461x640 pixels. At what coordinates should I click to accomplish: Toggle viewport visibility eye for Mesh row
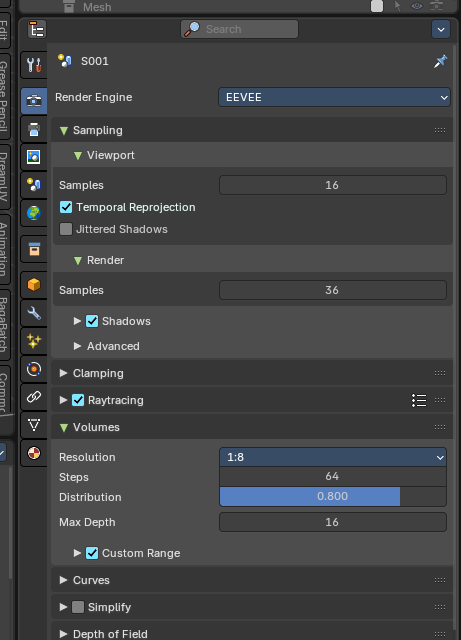pyautogui.click(x=417, y=6)
